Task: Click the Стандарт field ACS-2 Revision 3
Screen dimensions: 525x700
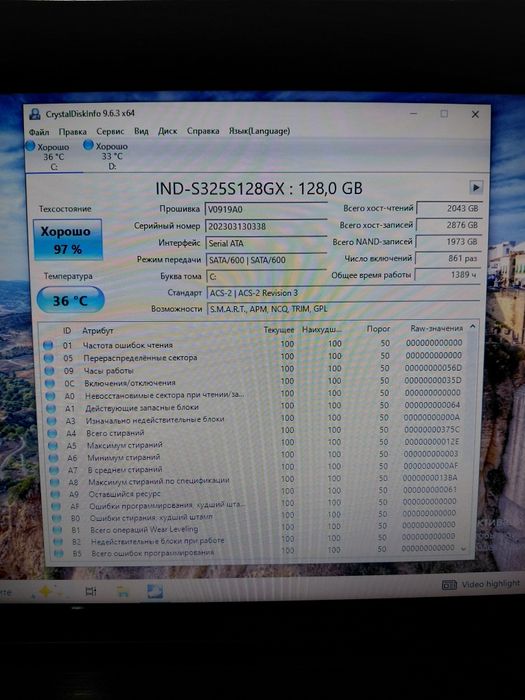Action: tap(343, 293)
